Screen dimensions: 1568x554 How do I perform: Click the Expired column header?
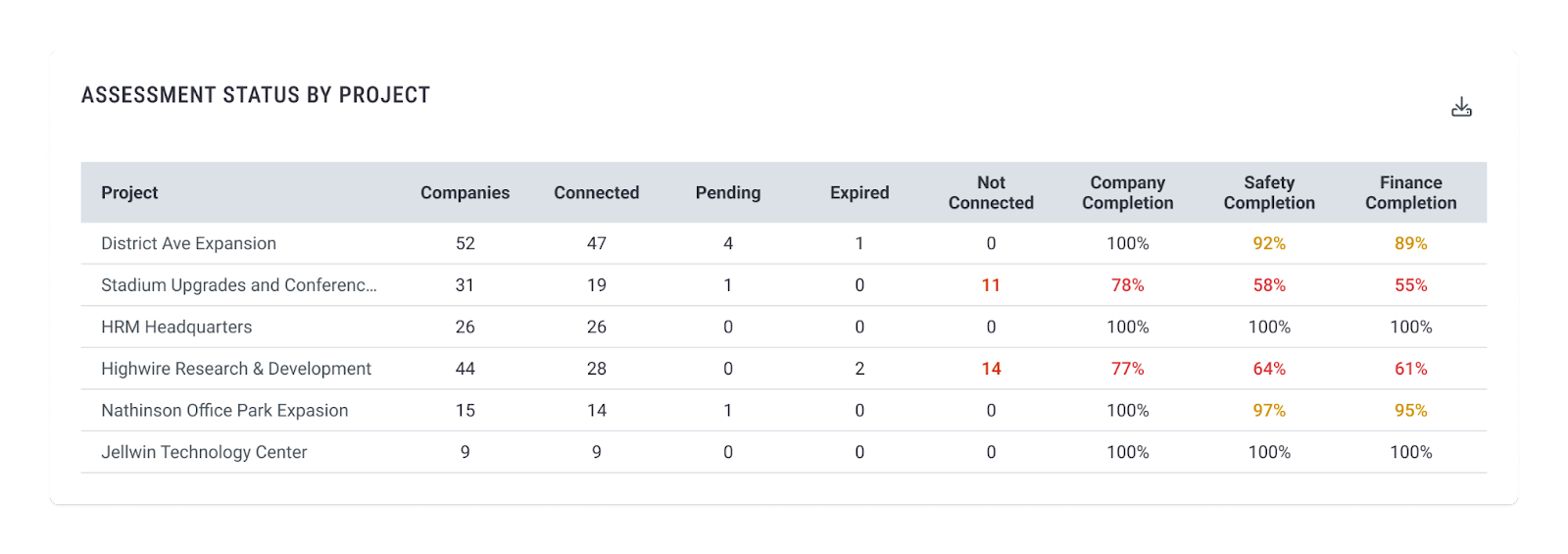point(859,193)
